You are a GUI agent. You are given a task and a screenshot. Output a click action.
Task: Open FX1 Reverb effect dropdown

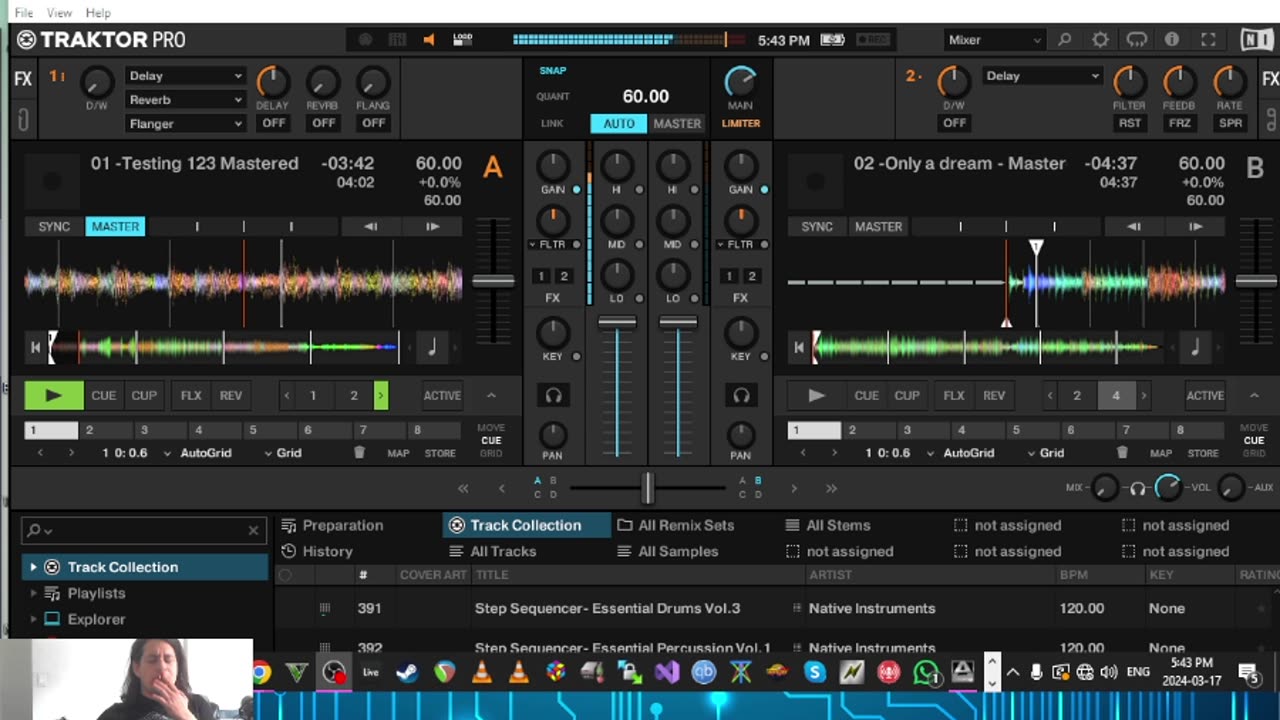[185, 100]
